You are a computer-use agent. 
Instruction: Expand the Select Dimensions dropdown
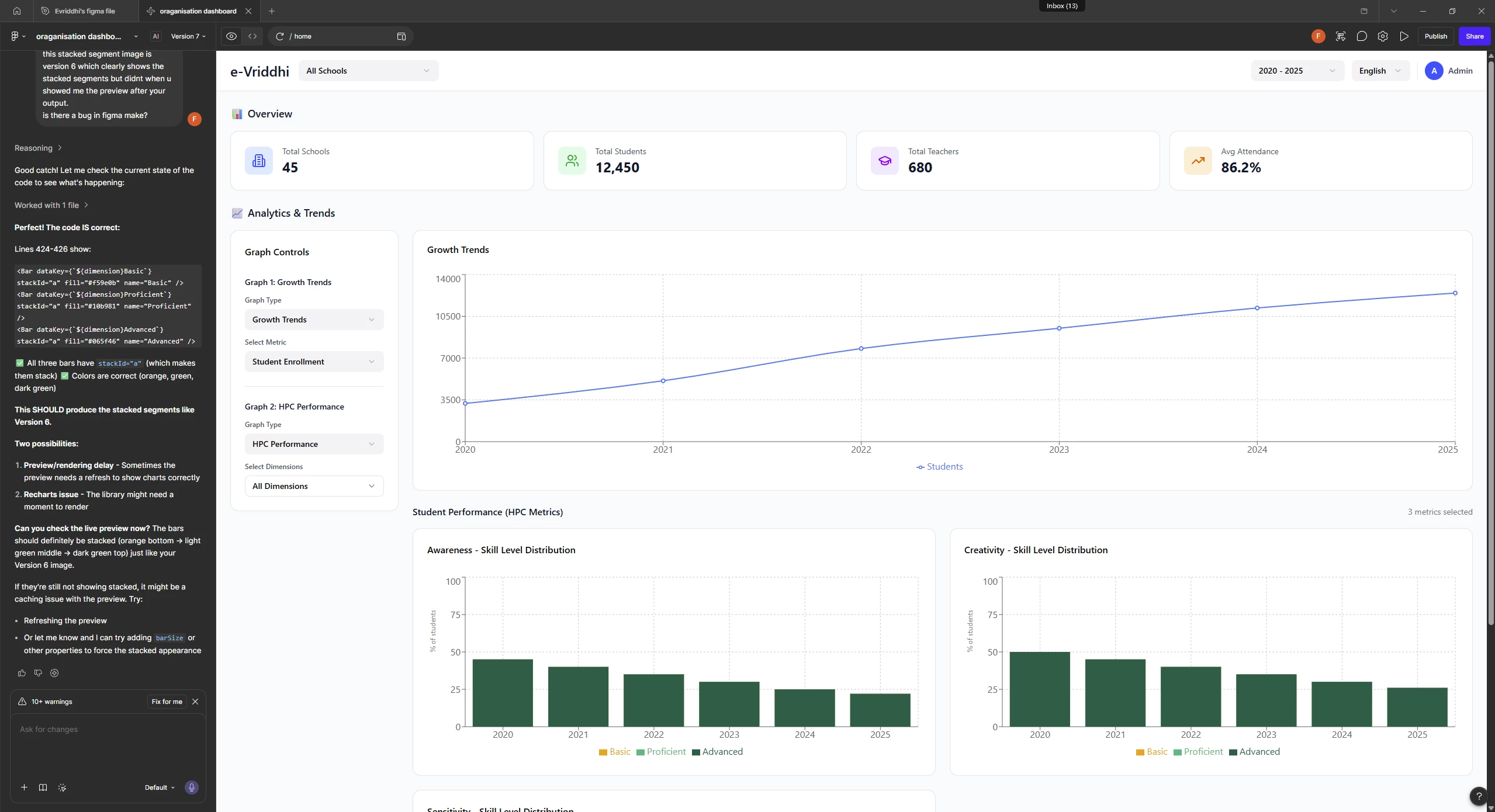[x=314, y=486]
